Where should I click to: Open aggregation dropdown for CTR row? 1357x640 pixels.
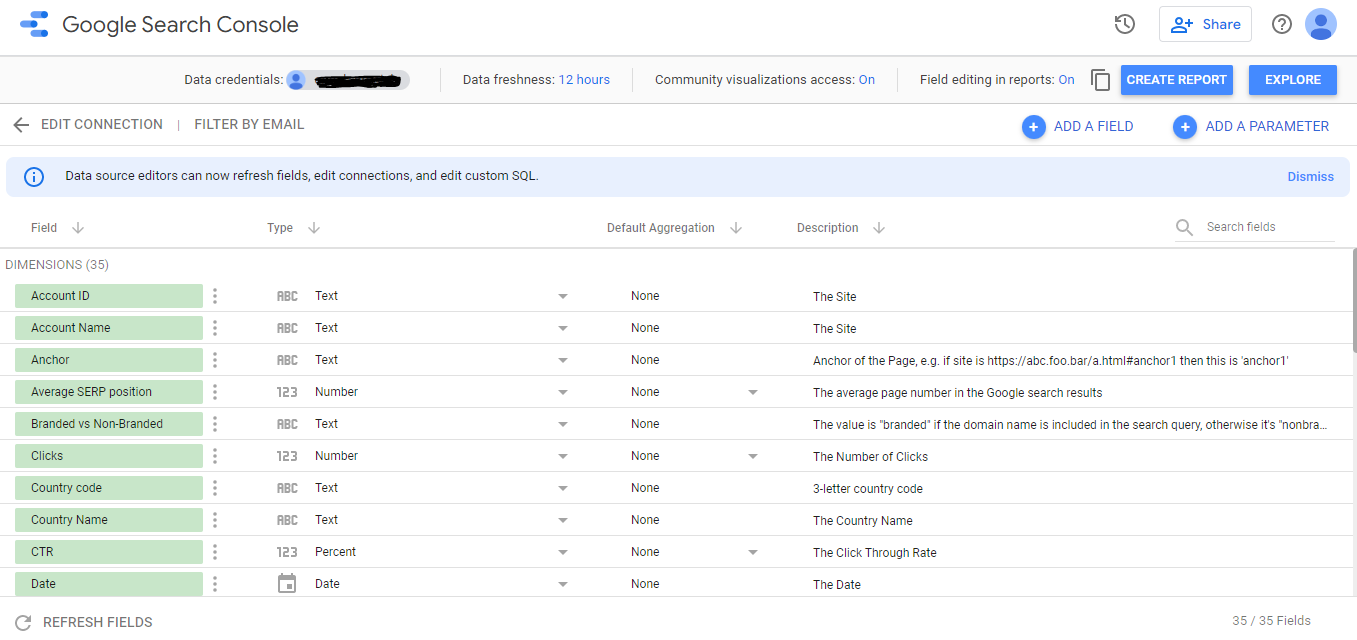click(753, 552)
